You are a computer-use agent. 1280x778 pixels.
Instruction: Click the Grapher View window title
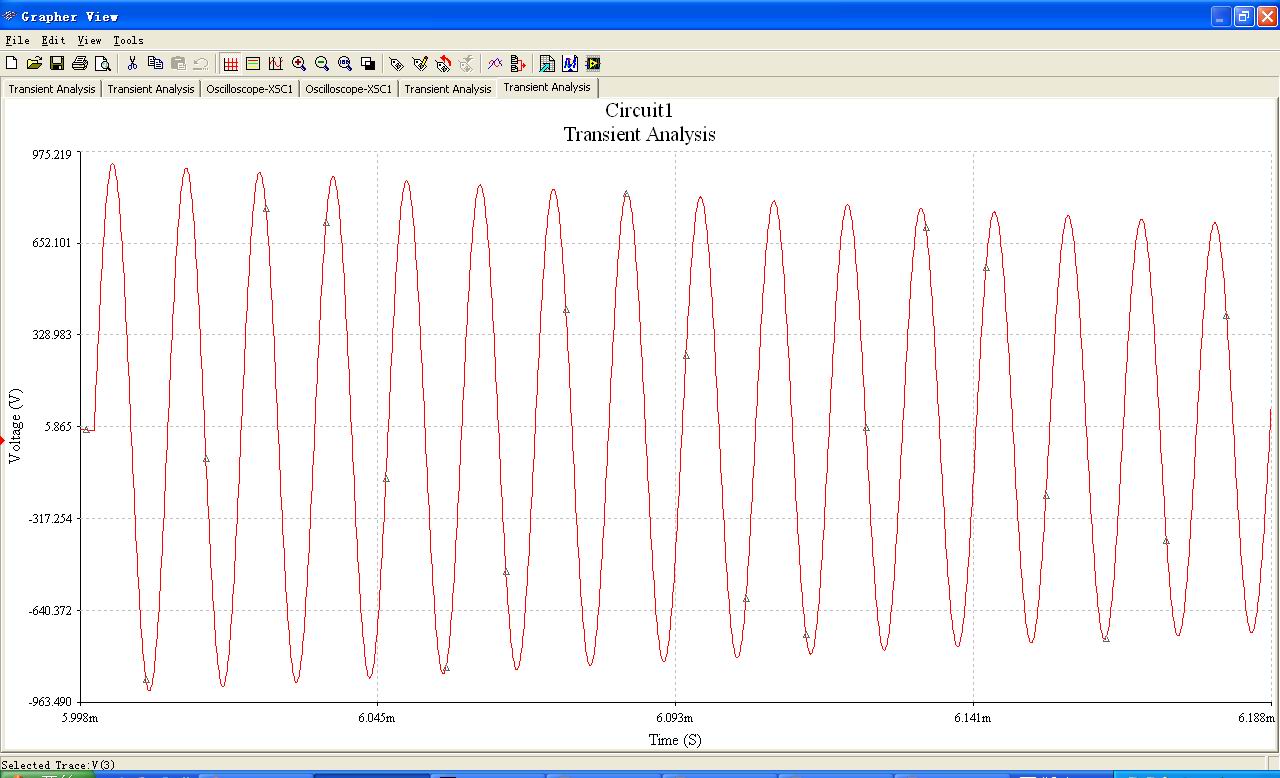coord(69,16)
